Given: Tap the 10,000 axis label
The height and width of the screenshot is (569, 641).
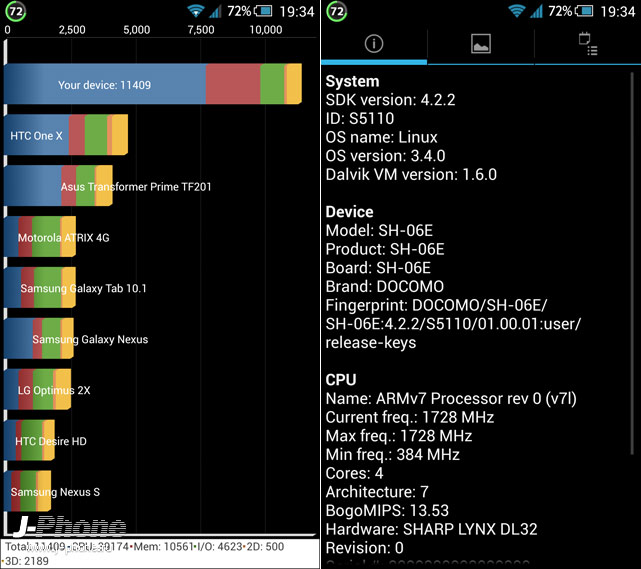Looking at the screenshot, I should point(266,30).
